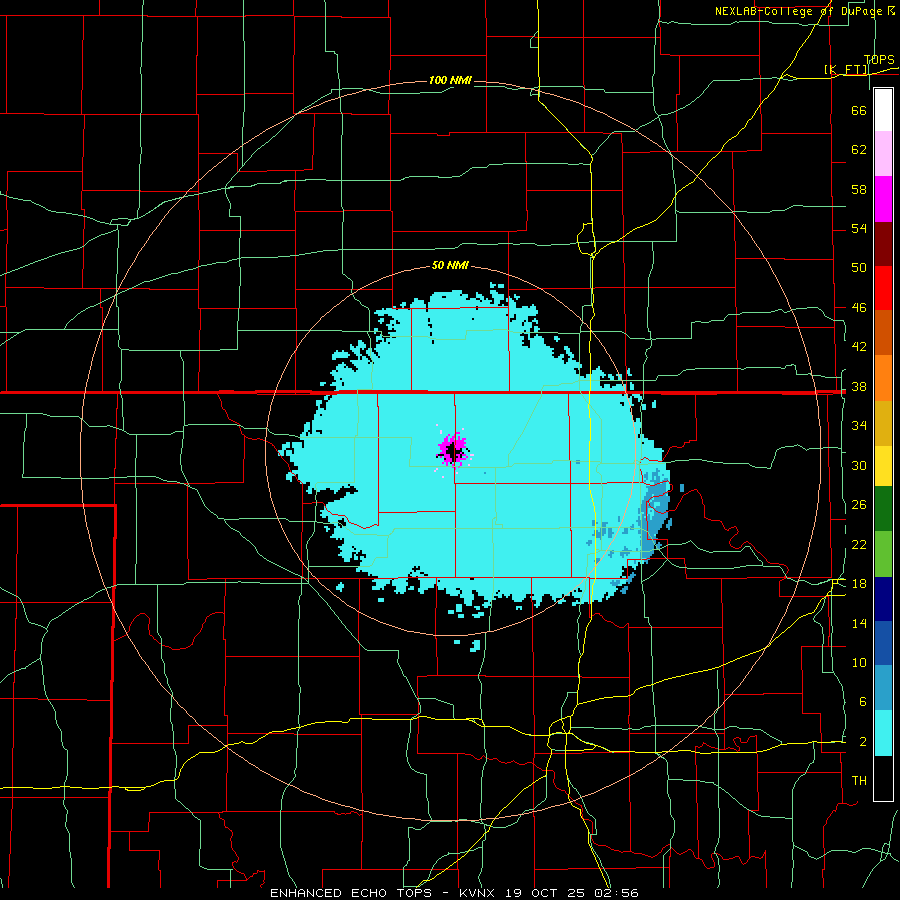Select the bright red legend swatch
900x900 pixels.
tap(883, 288)
